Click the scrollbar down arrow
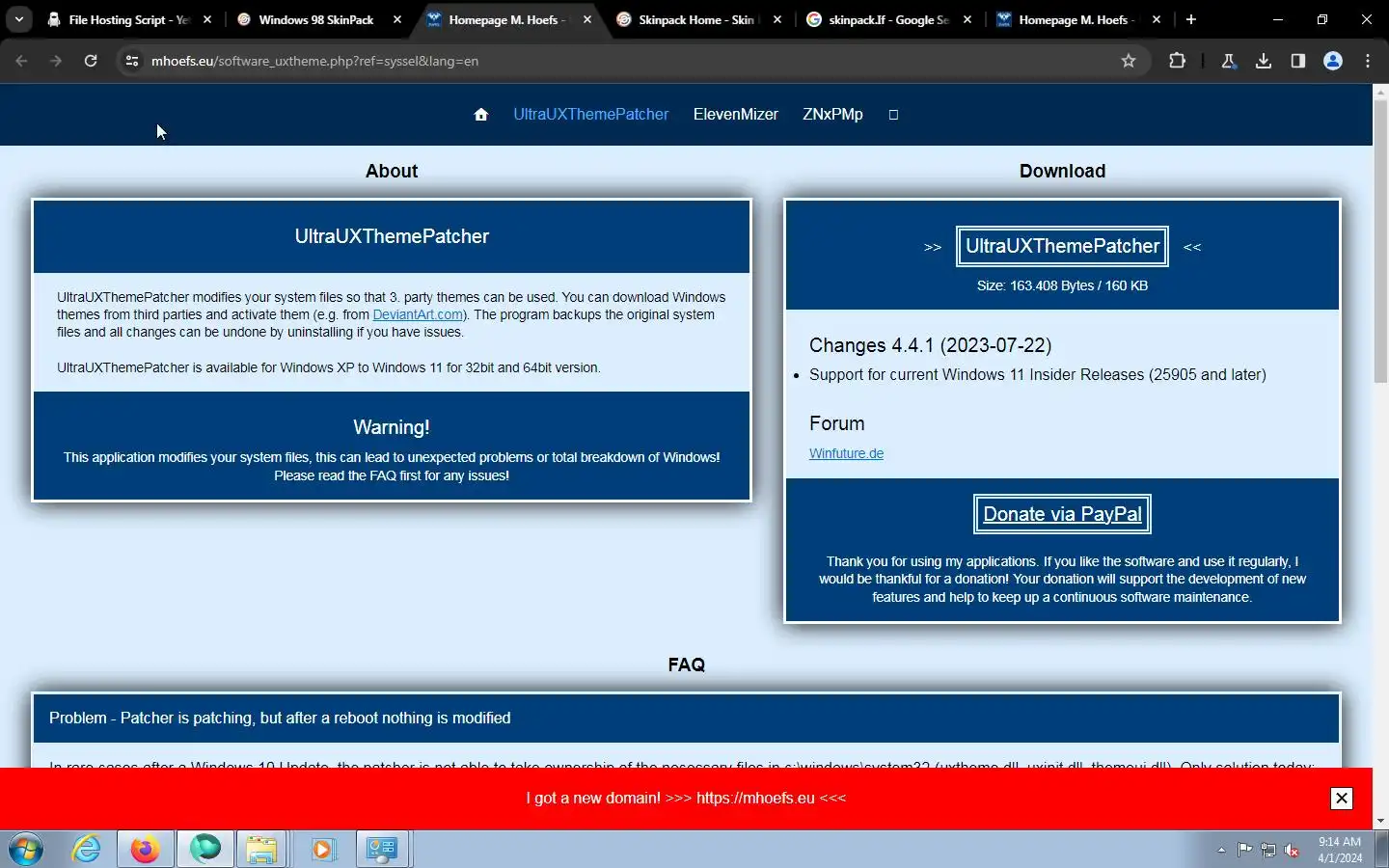The height and width of the screenshot is (868, 1389). pyautogui.click(x=1380, y=821)
